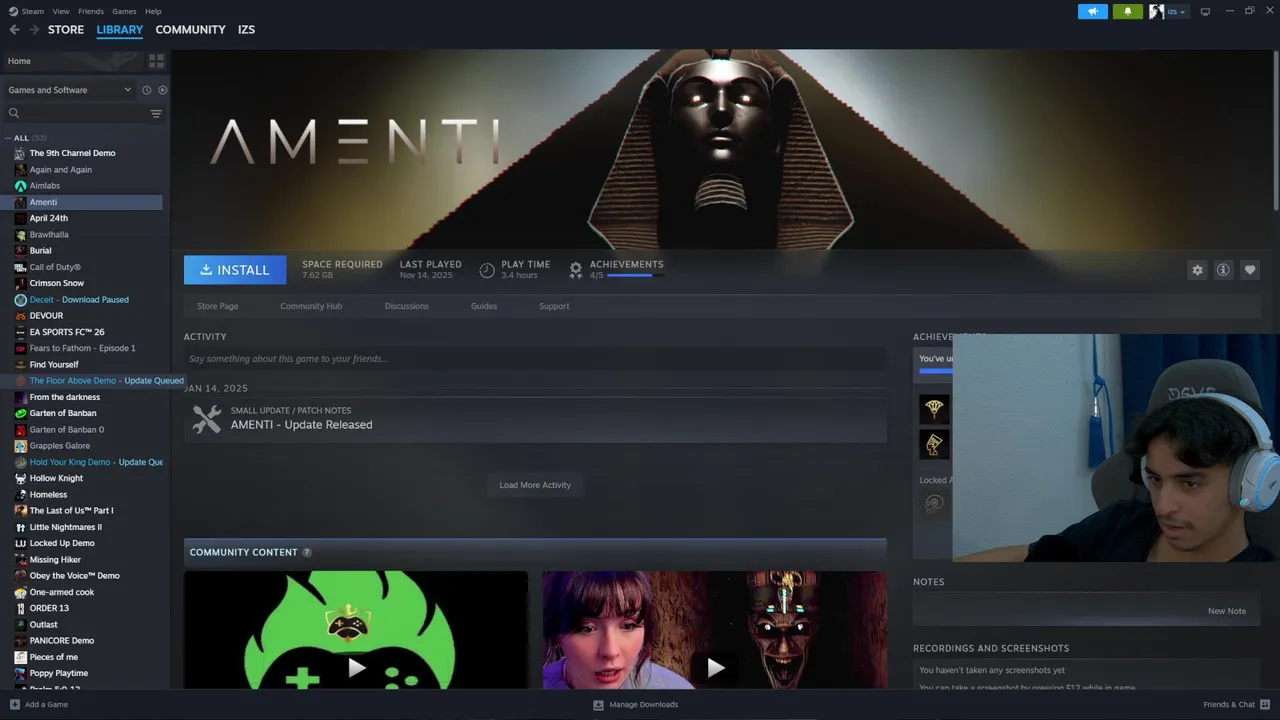Click the main page vertical scrollbar
The width and height of the screenshot is (1280, 720).
1275,130
